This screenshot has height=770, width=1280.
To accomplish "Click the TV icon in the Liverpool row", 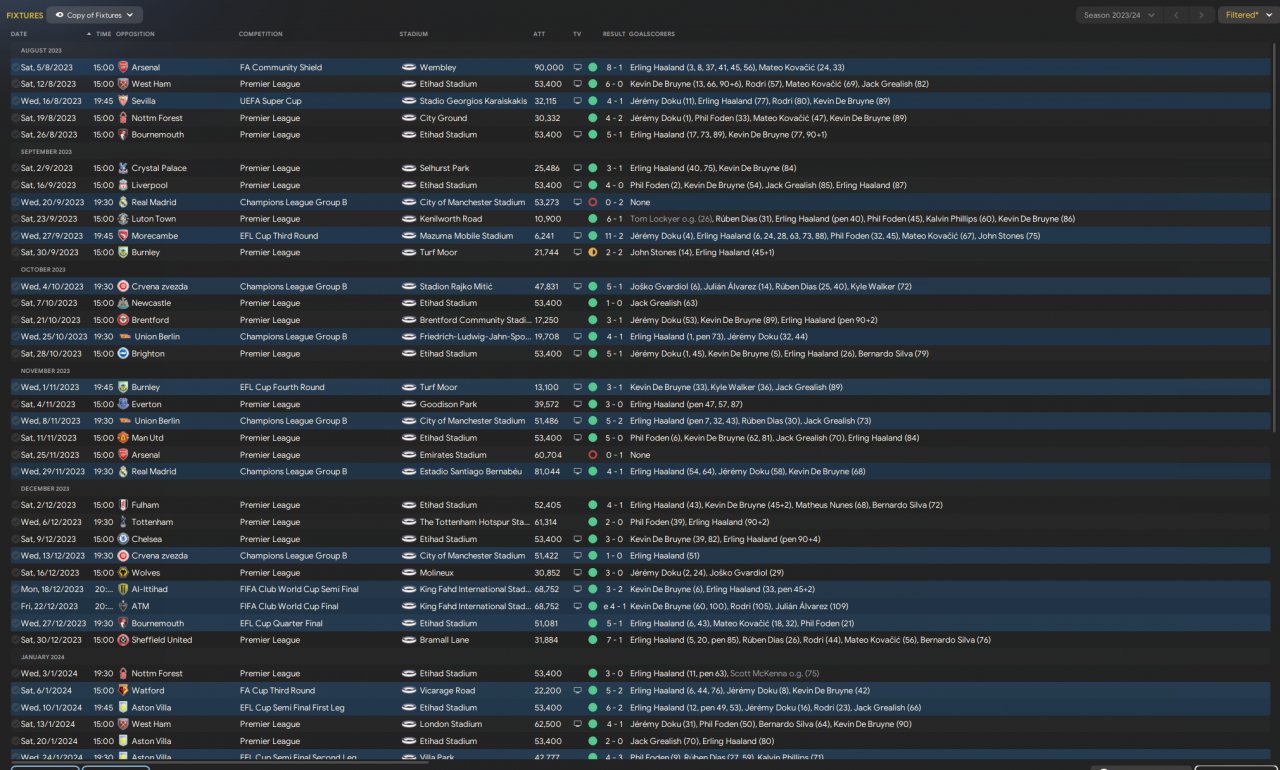I will [577, 185].
